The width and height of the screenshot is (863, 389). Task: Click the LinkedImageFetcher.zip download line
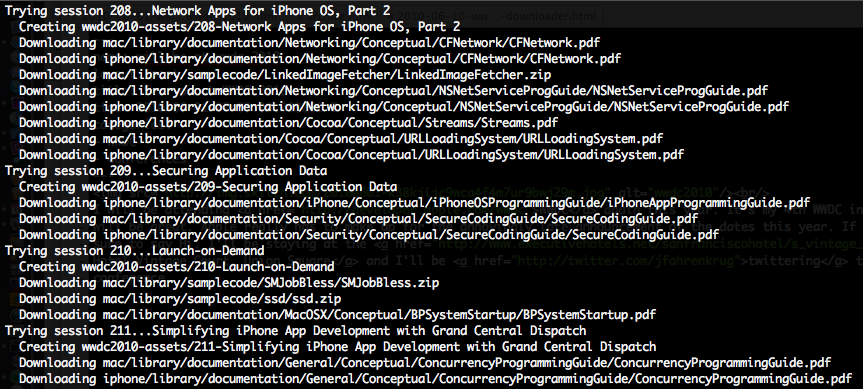click(285, 74)
